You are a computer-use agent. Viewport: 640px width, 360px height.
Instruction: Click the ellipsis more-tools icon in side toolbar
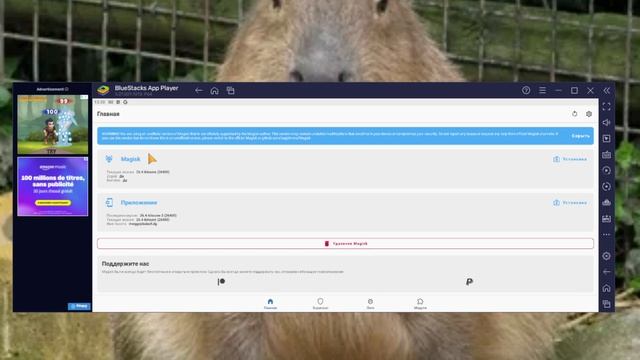607,235
